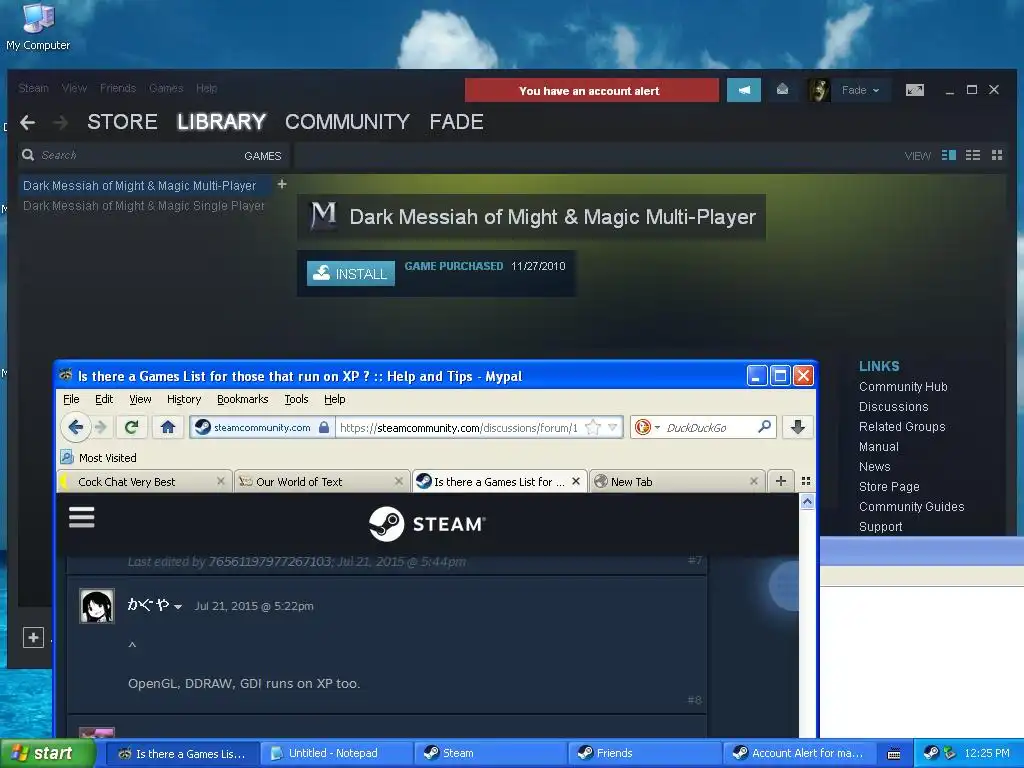Viewport: 1024px width, 768px height.
Task: Open the URL history dropdown arrow
Action: pos(613,427)
